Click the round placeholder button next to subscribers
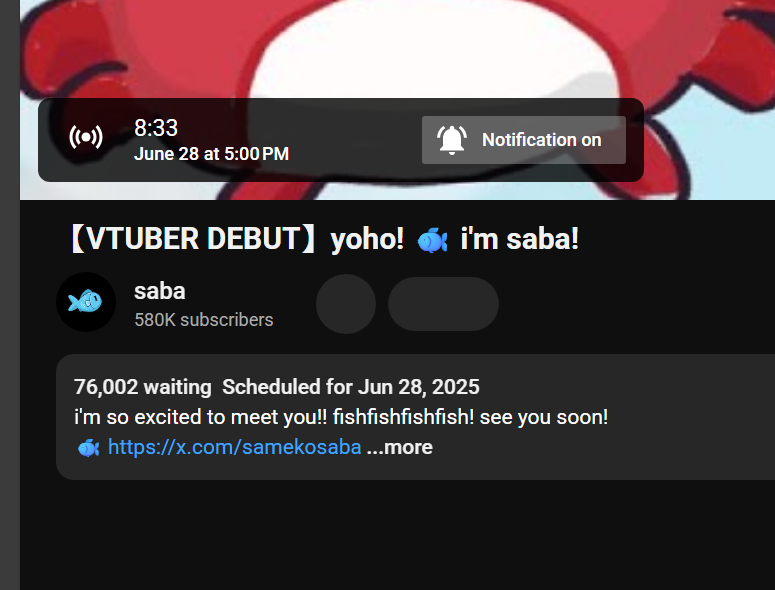This screenshot has width=775, height=590. point(346,304)
